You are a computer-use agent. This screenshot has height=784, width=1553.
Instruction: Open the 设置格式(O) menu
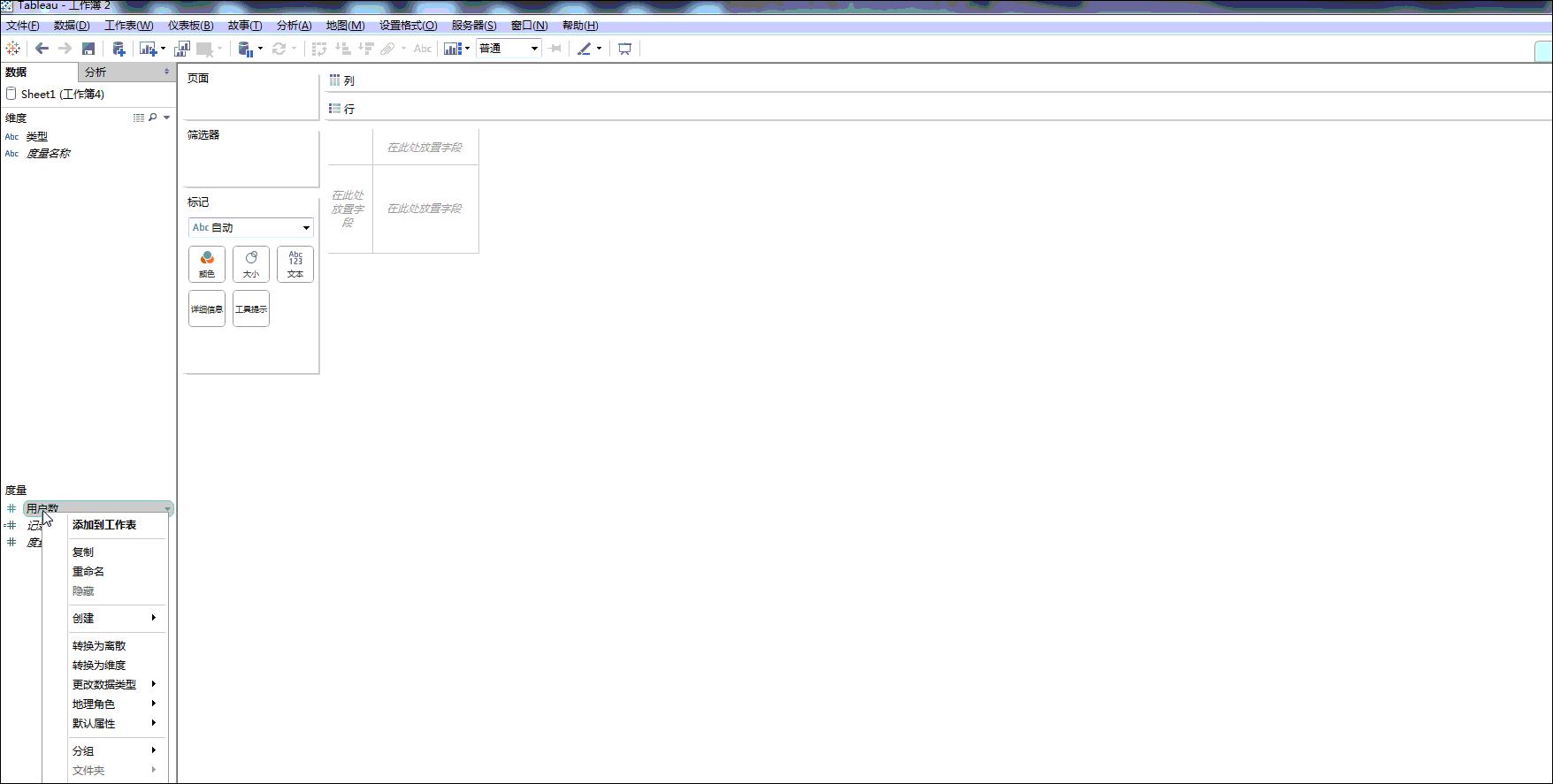[408, 26]
